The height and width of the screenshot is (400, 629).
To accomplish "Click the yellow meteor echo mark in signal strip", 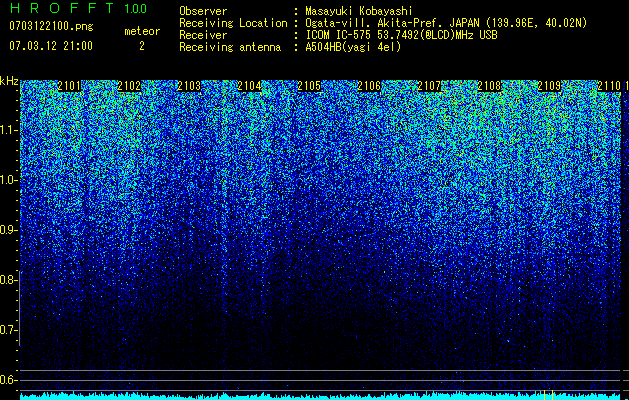I will [548, 395].
